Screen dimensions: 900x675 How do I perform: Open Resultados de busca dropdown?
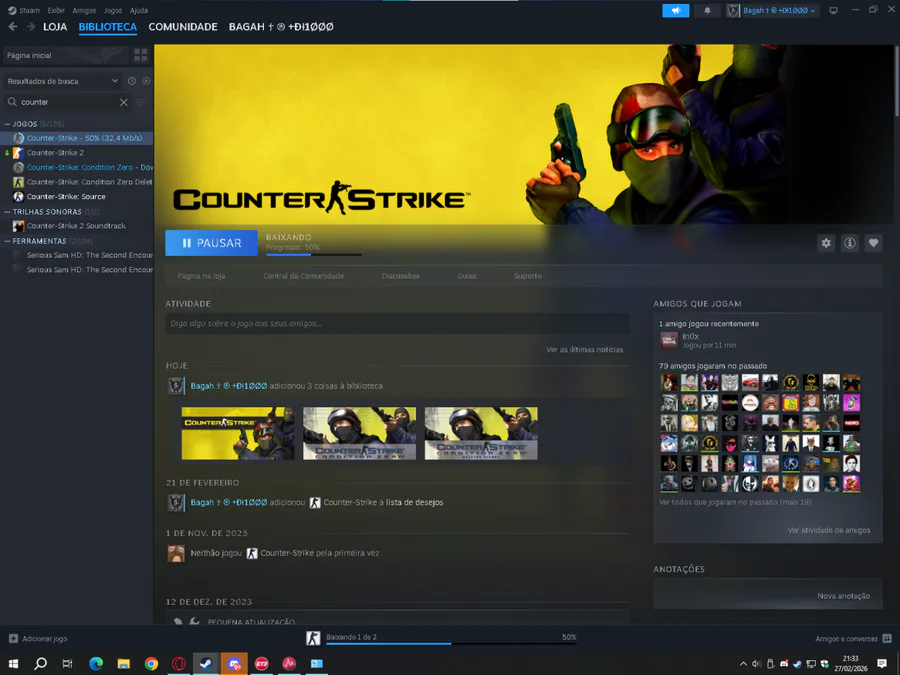62,81
